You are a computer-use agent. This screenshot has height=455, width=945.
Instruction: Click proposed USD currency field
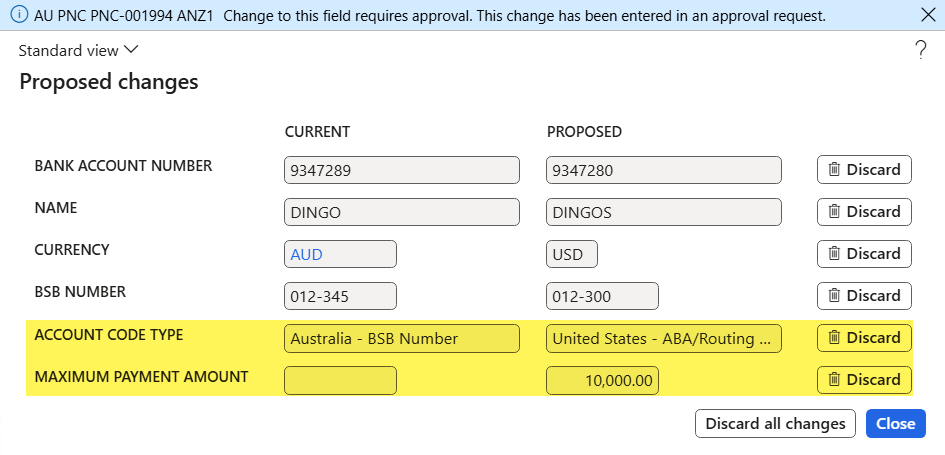click(572, 254)
